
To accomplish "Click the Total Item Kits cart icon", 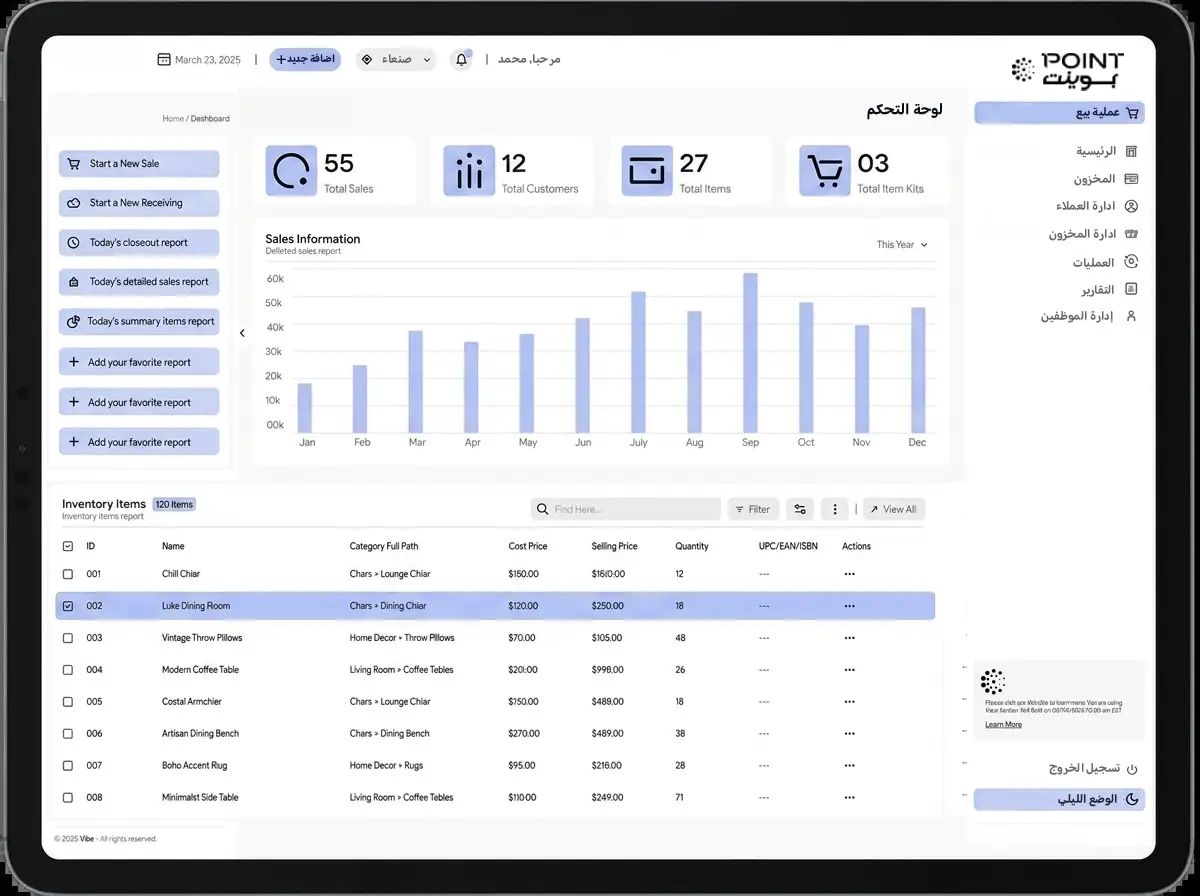I will [825, 171].
